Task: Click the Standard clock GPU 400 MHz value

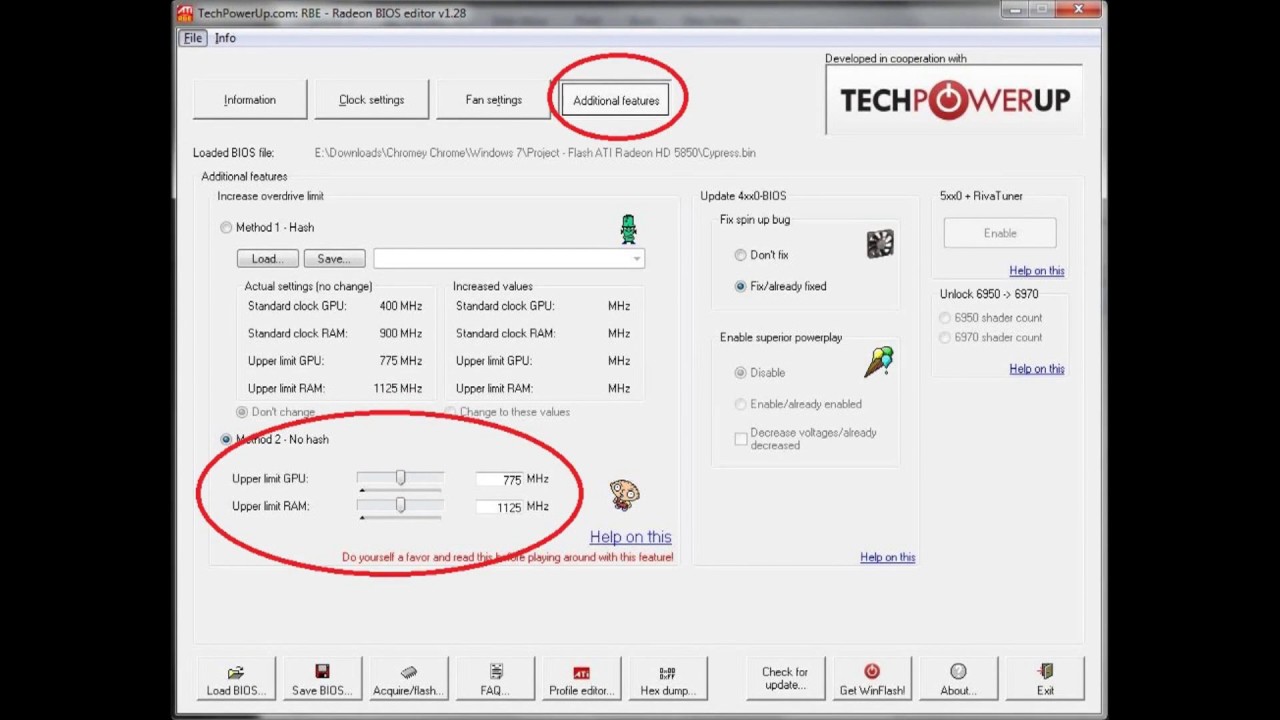Action: pyautogui.click(x=400, y=306)
